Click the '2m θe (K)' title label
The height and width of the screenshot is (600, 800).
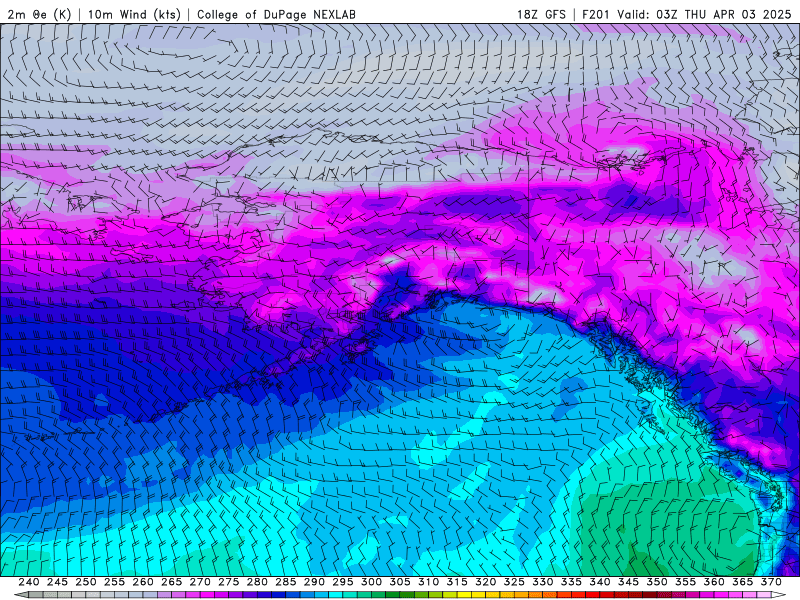point(39,14)
